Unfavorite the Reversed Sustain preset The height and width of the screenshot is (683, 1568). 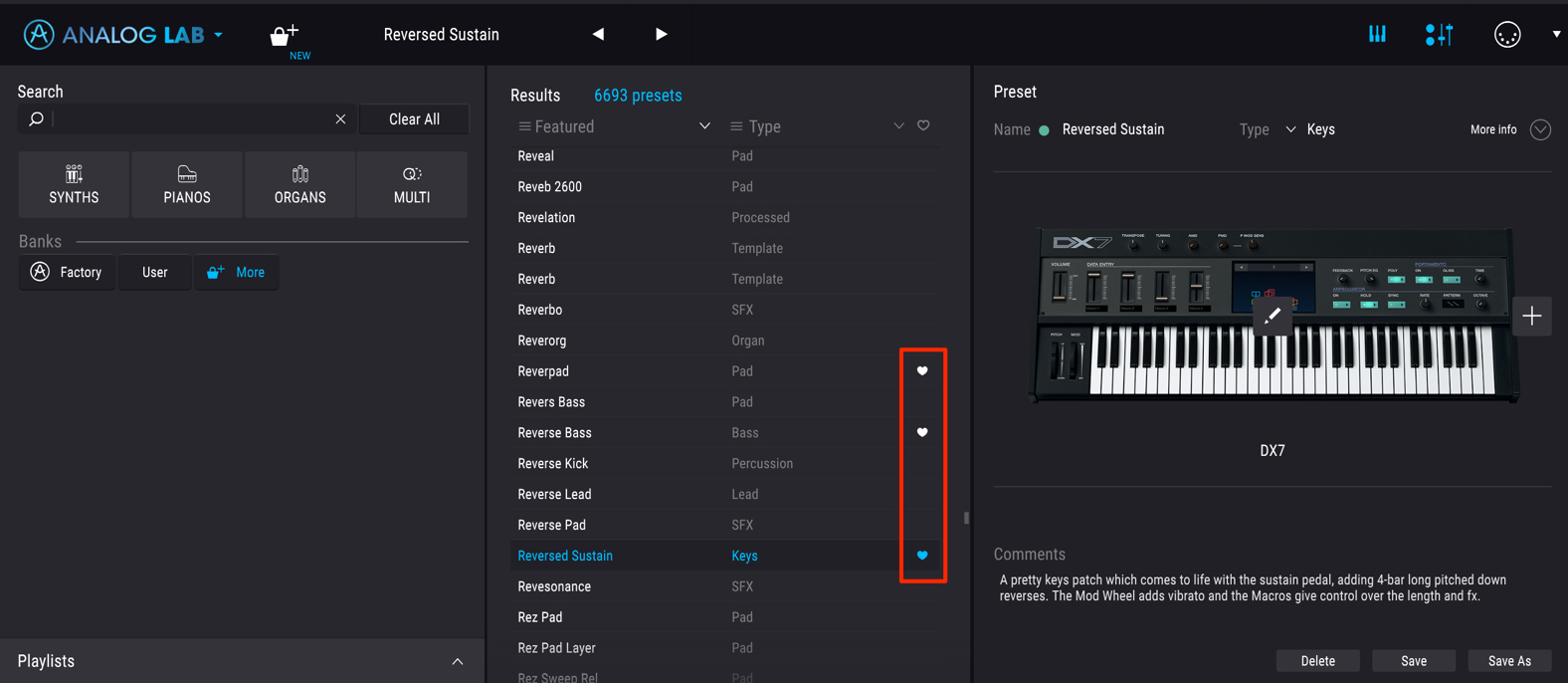922,556
